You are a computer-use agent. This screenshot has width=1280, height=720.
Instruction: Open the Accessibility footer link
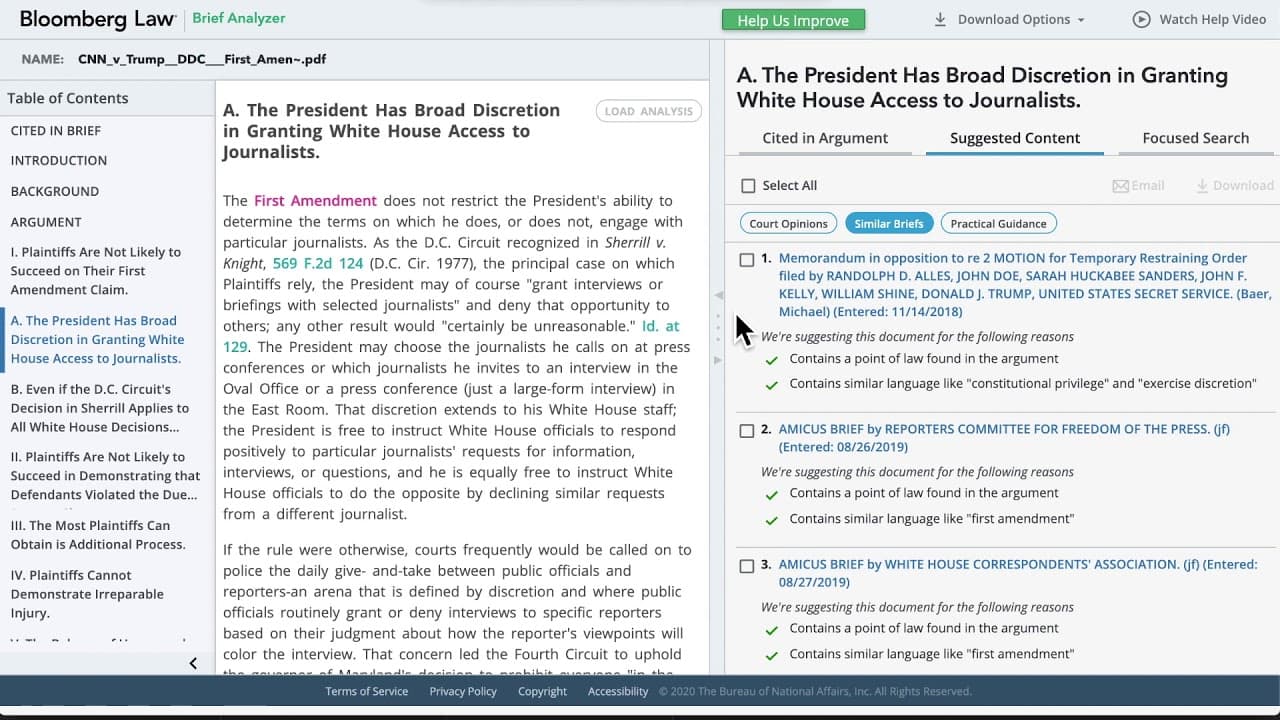618,691
